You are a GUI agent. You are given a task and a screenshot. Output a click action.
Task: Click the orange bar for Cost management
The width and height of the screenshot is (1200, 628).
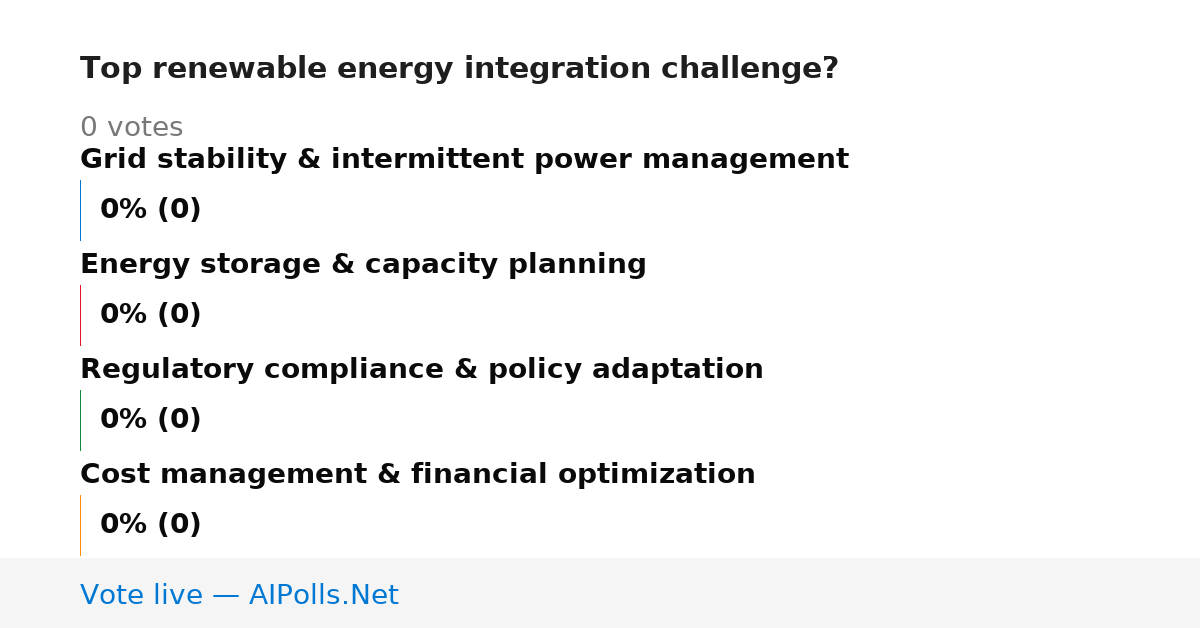tap(80, 525)
